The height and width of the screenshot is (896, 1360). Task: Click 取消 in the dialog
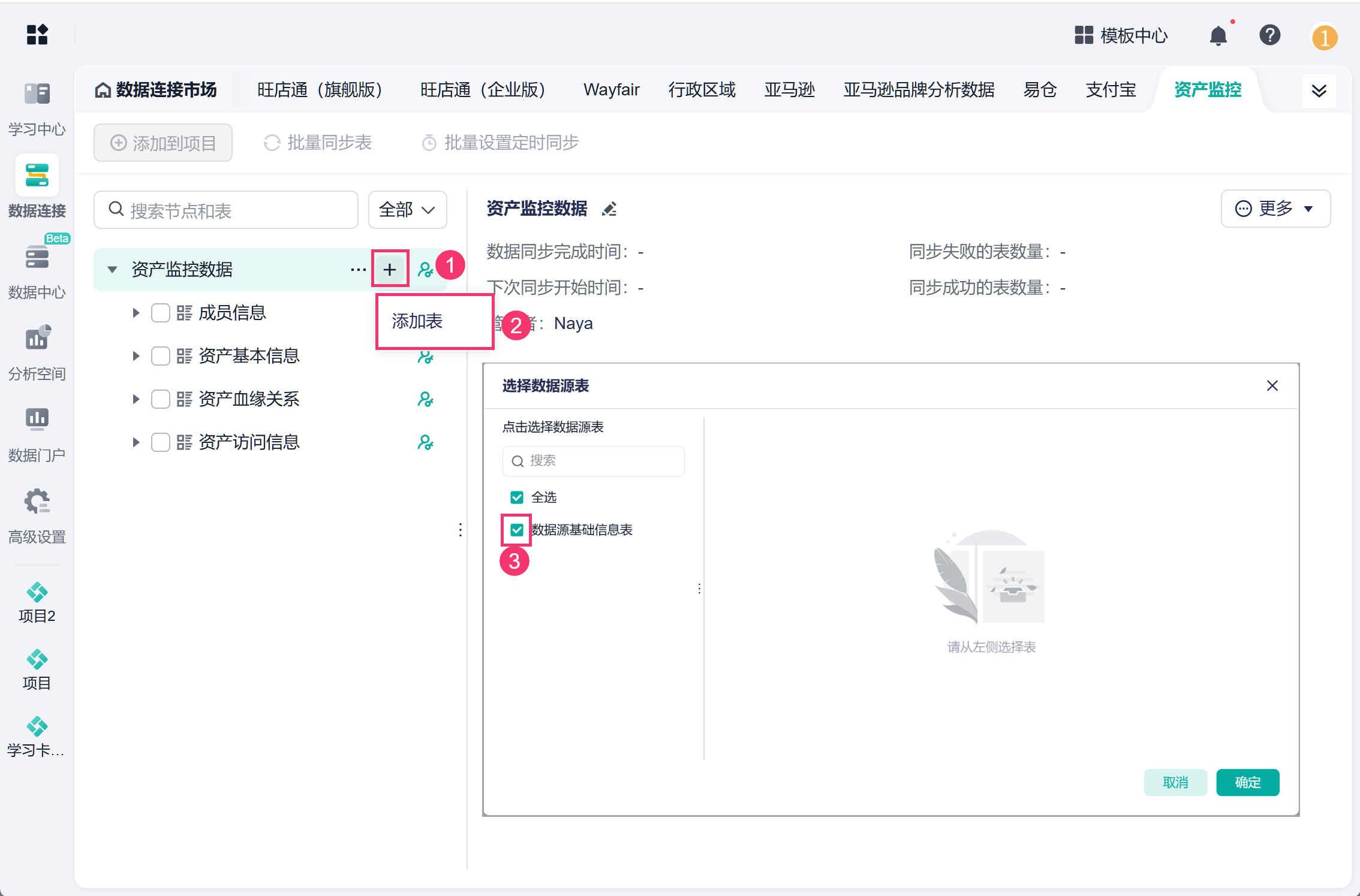[x=1175, y=782]
